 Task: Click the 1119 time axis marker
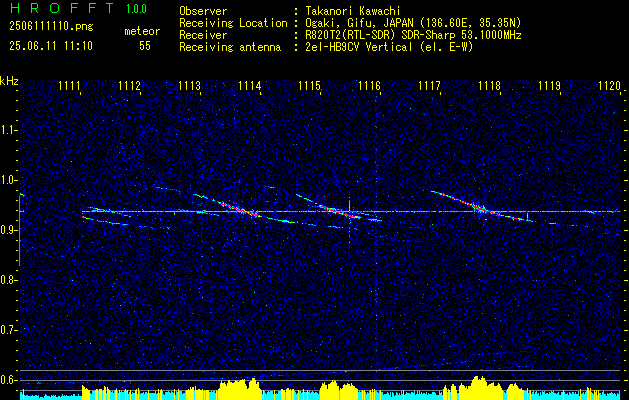coord(549,86)
